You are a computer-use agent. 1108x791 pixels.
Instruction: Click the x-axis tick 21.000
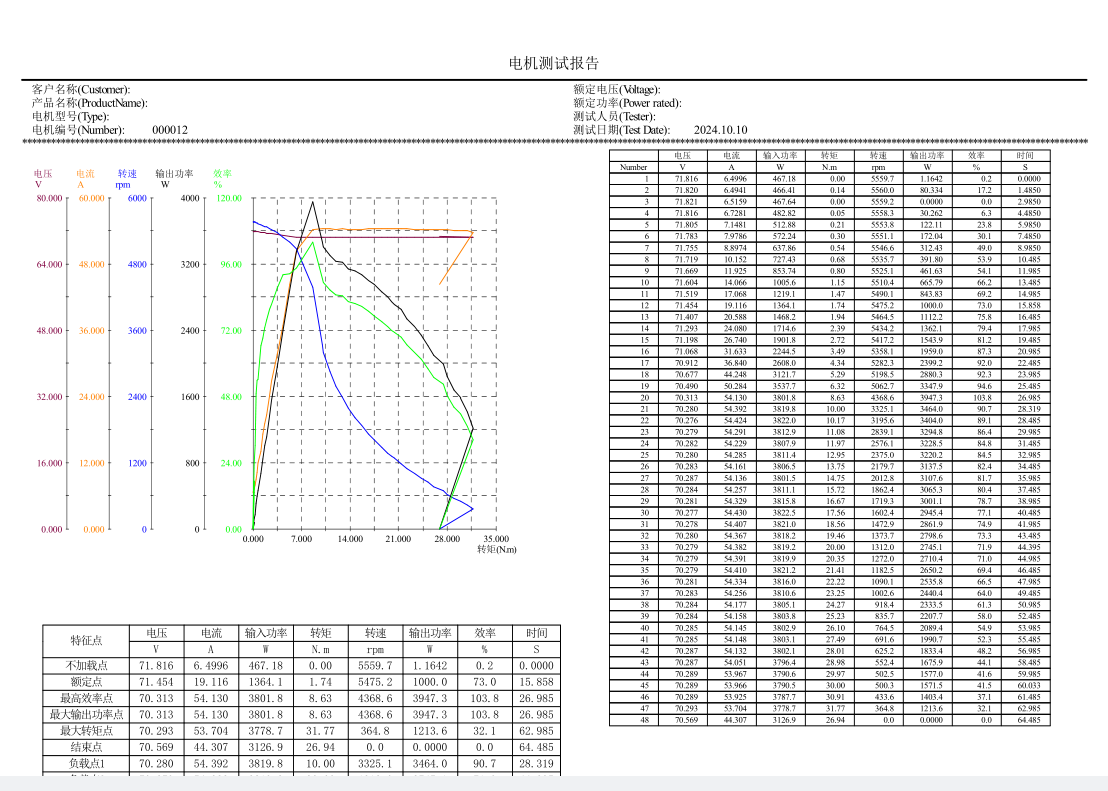[x=399, y=539]
